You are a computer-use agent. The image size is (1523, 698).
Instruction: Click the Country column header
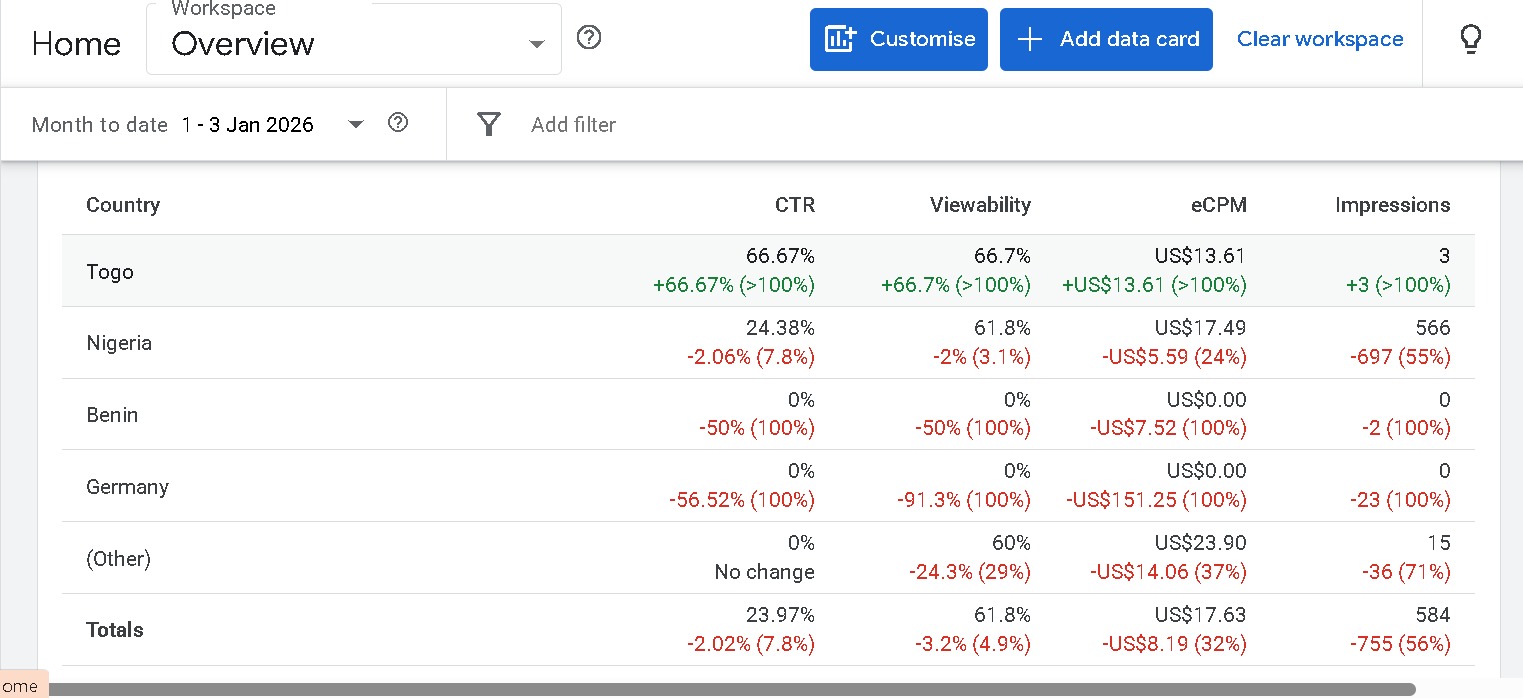[x=123, y=205]
